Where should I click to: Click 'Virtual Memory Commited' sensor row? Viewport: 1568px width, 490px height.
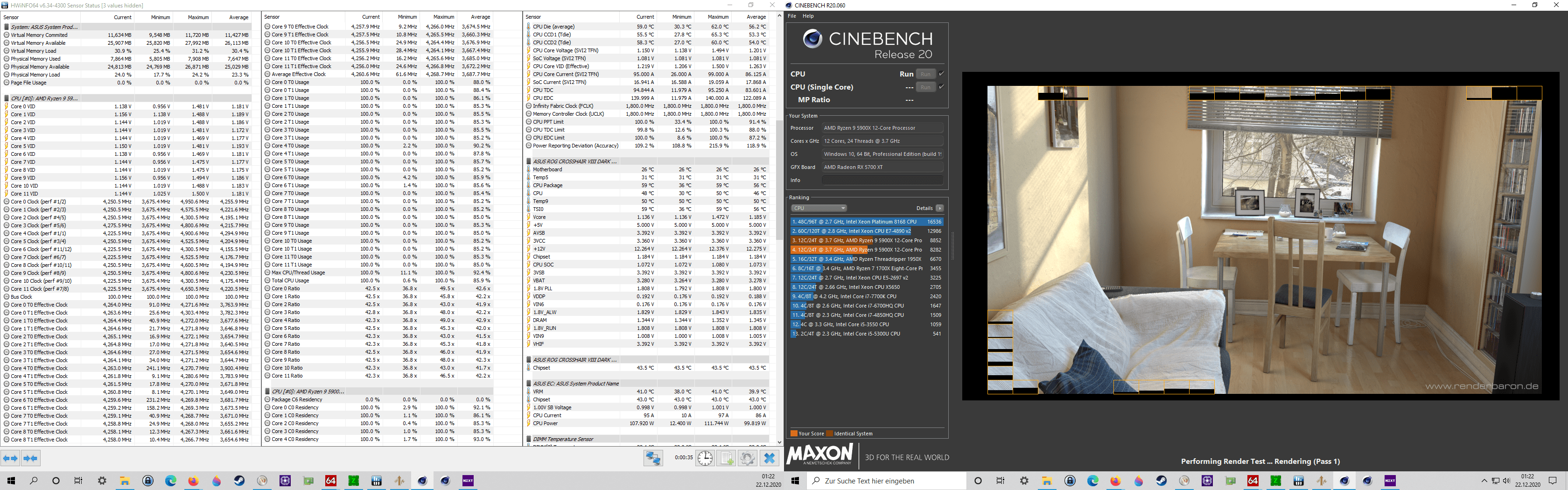coord(126,35)
